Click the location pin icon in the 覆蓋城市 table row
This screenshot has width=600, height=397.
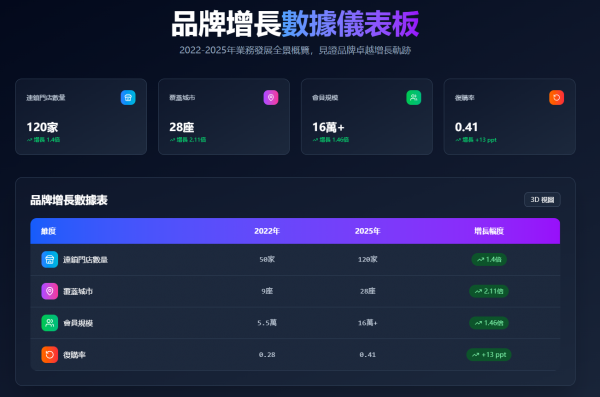coord(50,291)
